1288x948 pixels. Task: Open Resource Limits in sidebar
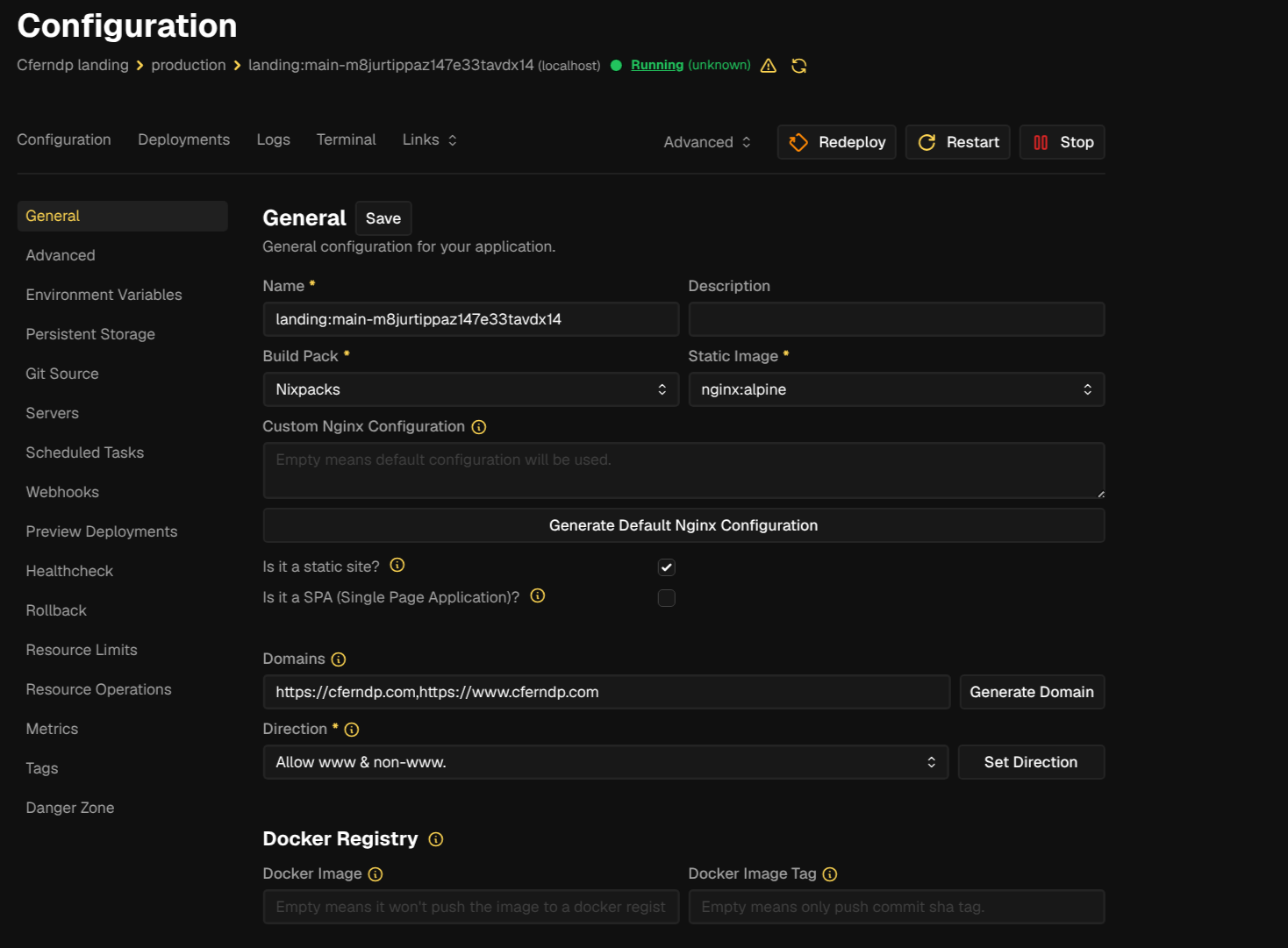(x=123, y=650)
